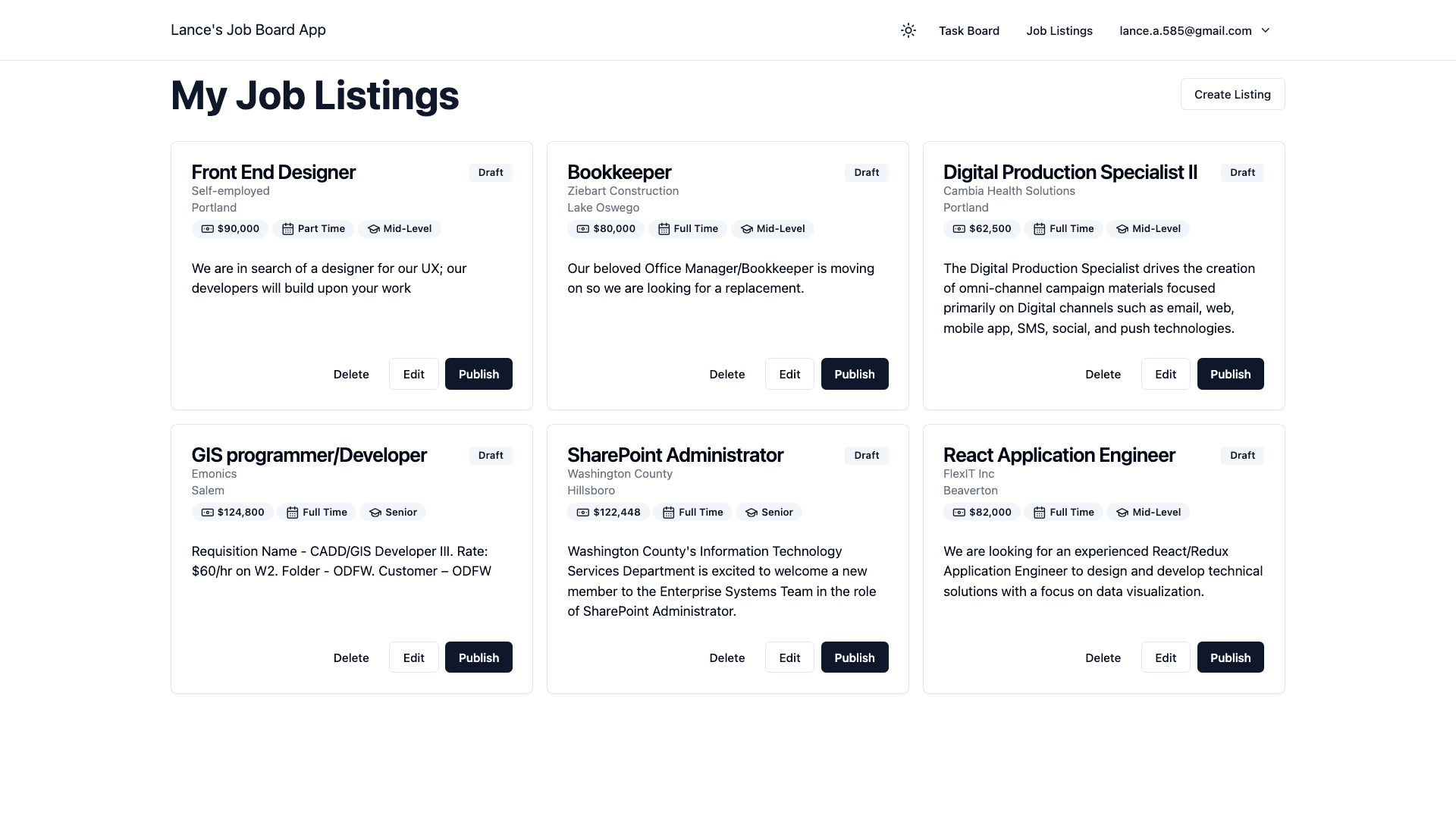Click the calendar icon on GIS programmer card
Screen dimensions: 1456x819
[x=292, y=513]
